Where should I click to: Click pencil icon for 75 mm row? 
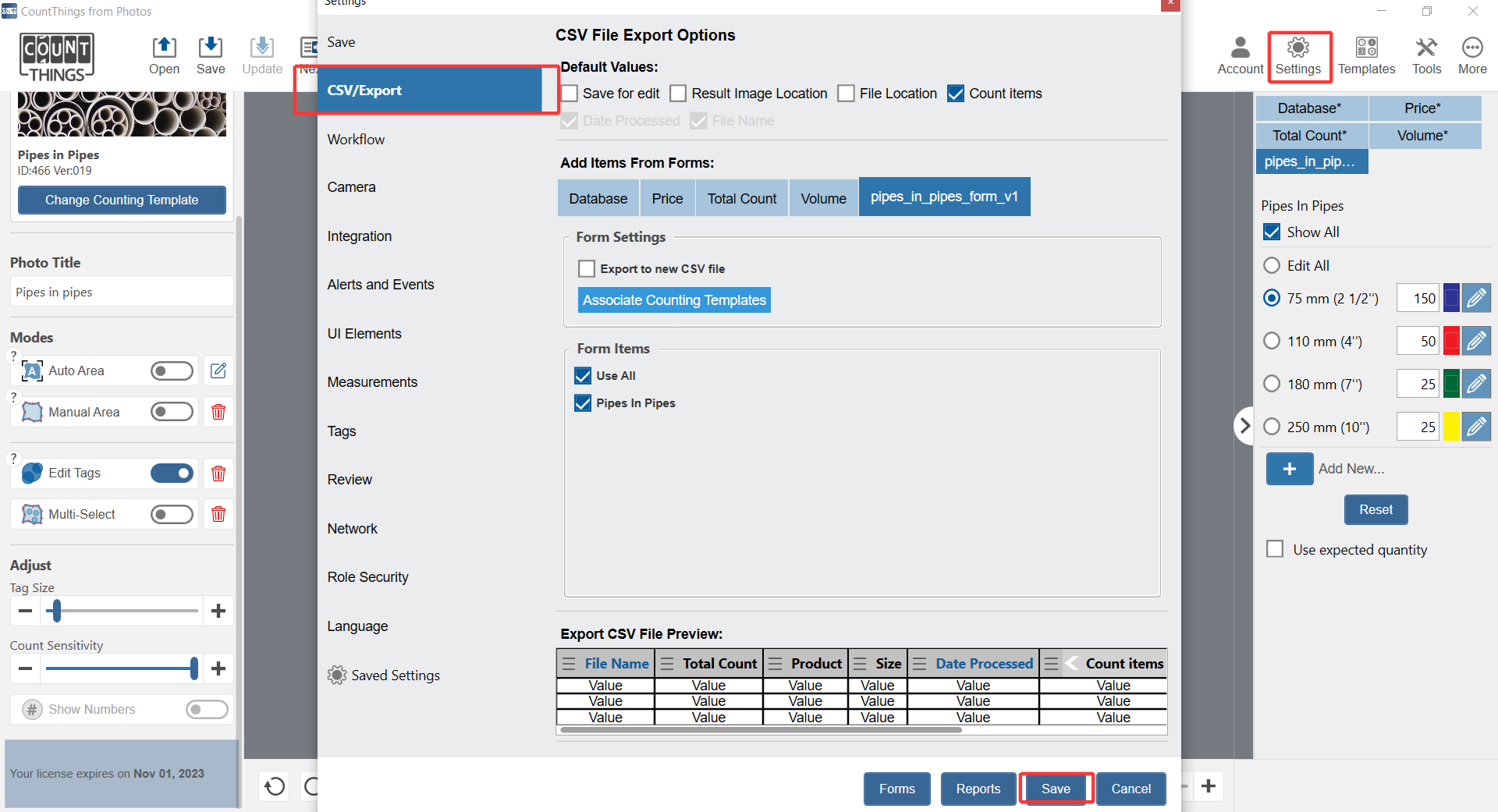[1476, 298]
